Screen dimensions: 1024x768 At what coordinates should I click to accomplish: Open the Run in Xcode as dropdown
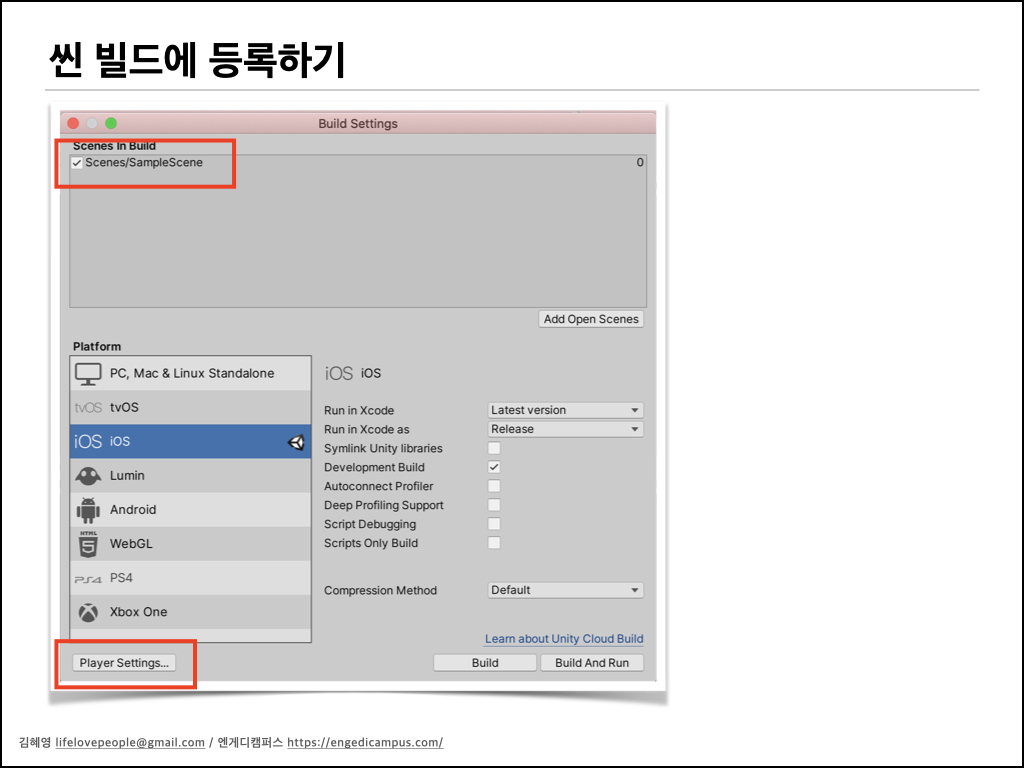click(566, 429)
